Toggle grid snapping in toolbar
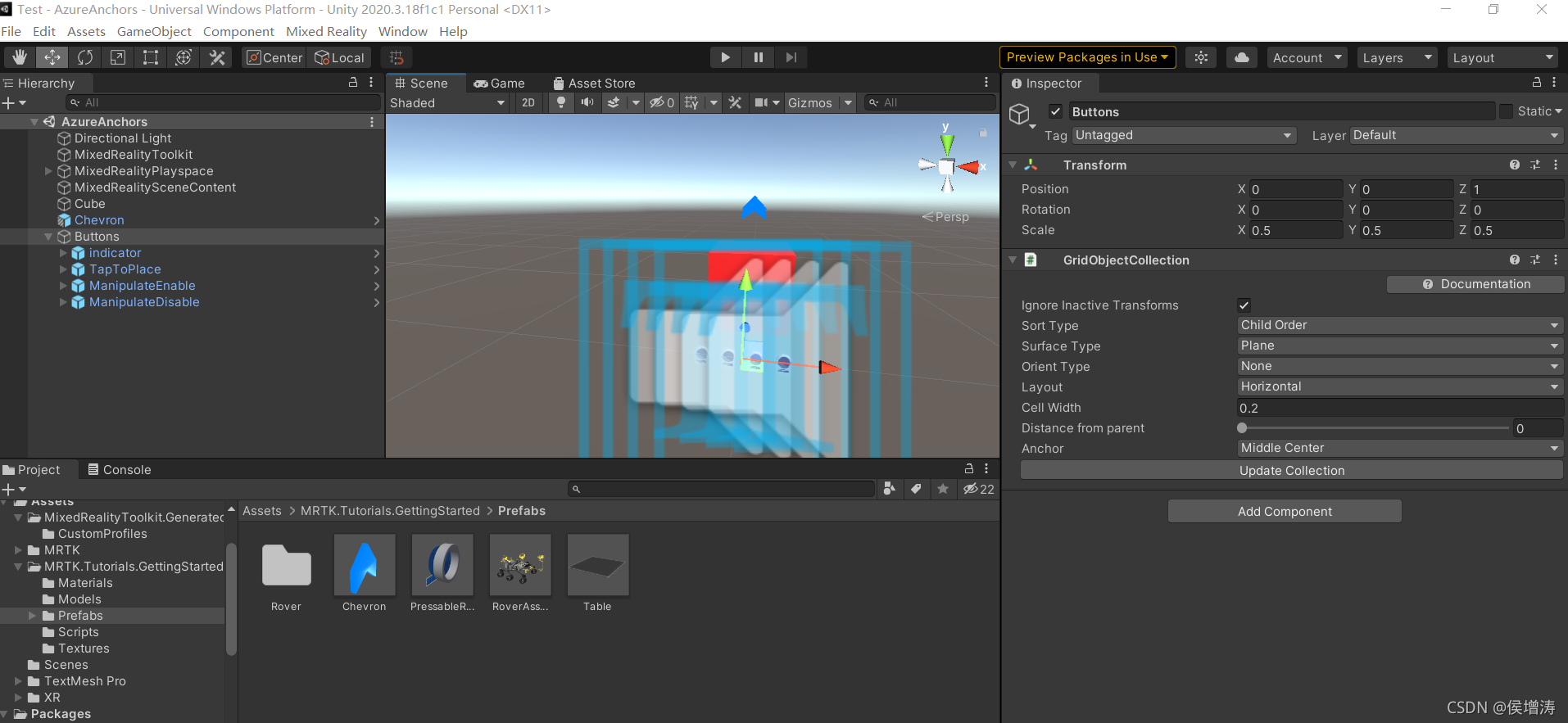1568x723 pixels. (397, 57)
